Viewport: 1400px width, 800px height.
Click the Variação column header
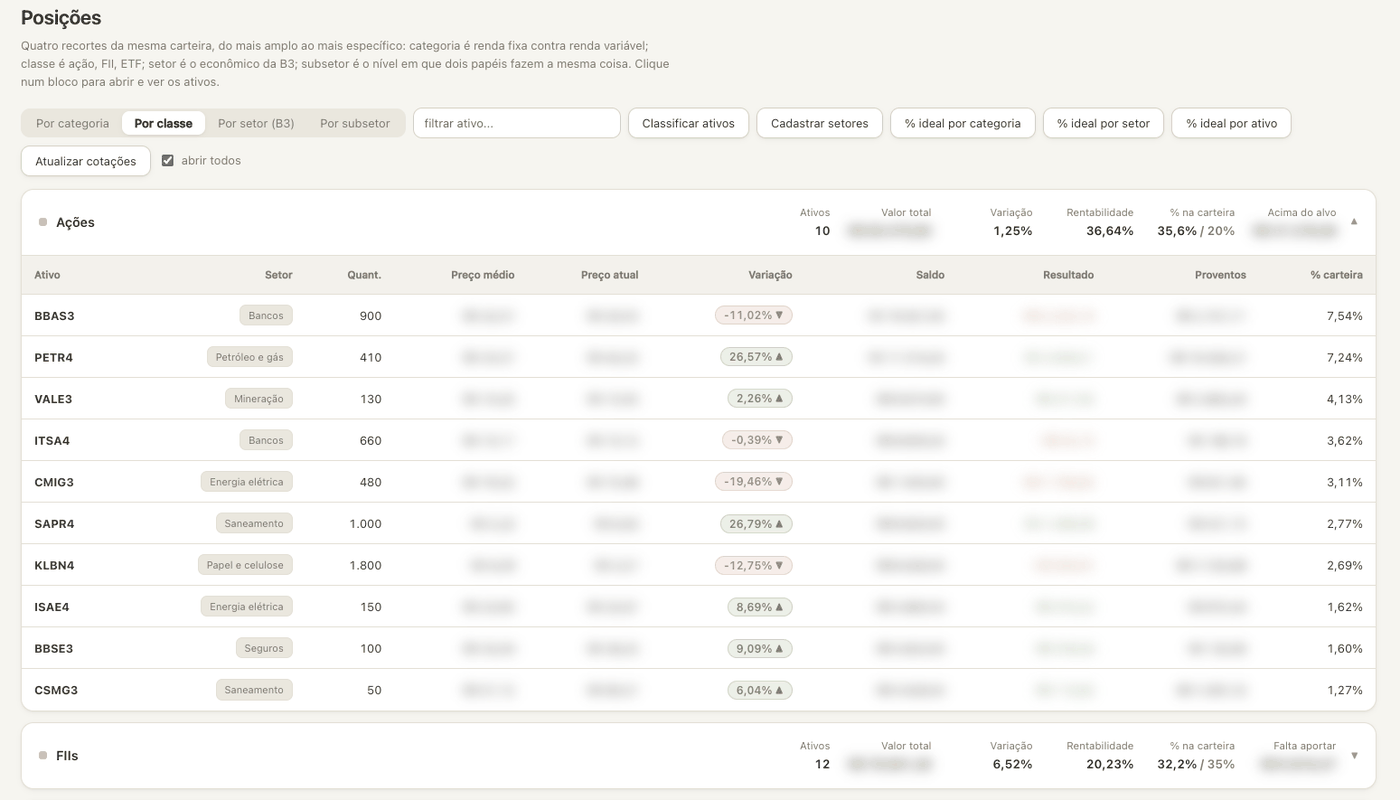coord(770,275)
